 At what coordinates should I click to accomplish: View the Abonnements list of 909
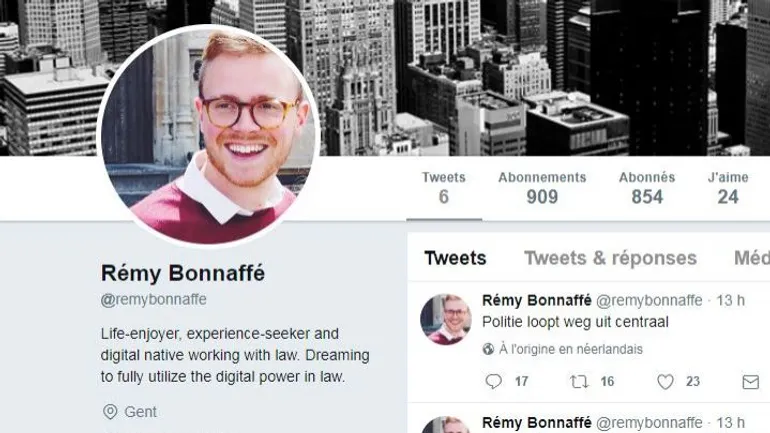542,188
